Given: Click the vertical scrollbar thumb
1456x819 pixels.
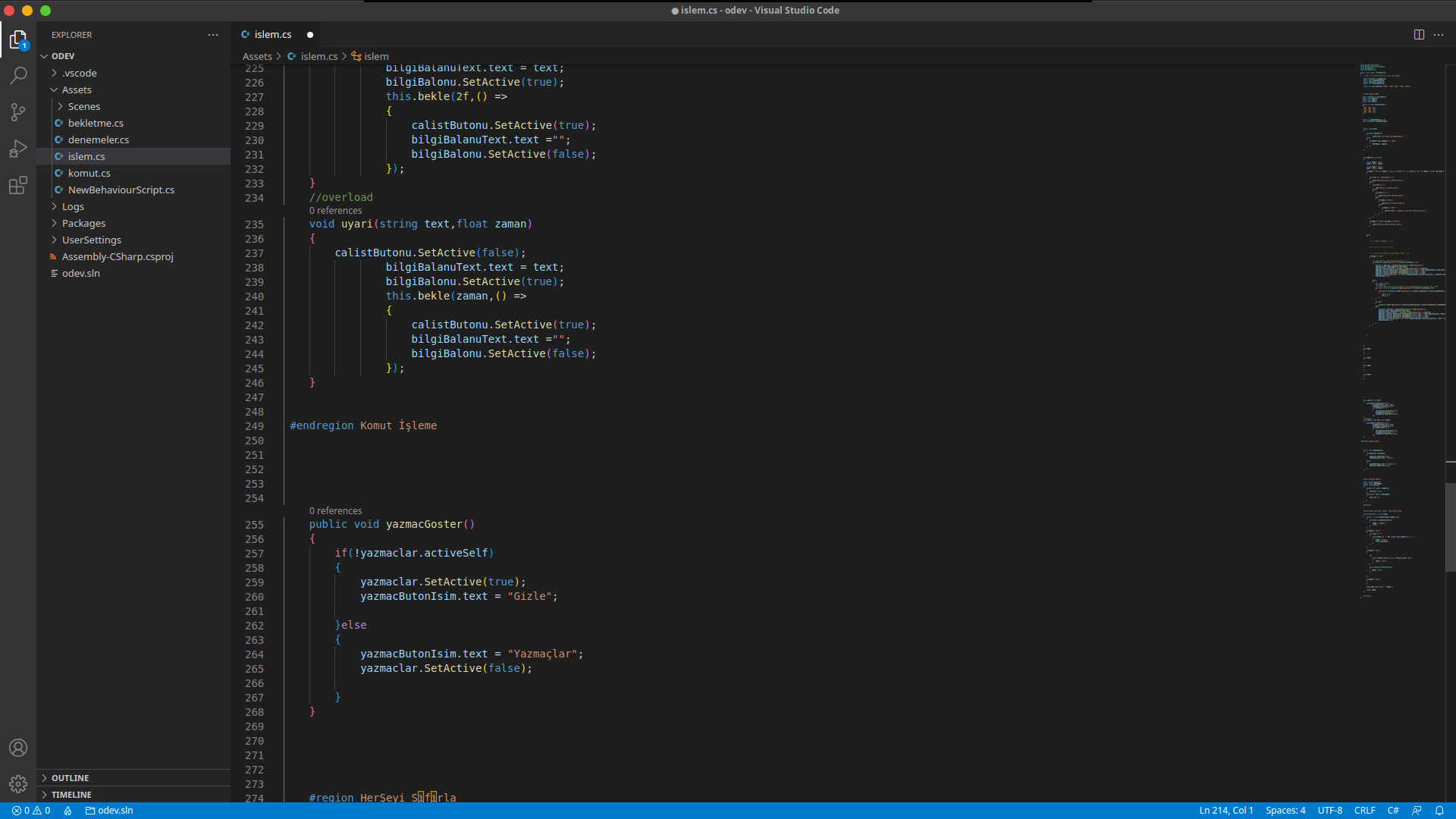Looking at the screenshot, I should [x=1450, y=527].
